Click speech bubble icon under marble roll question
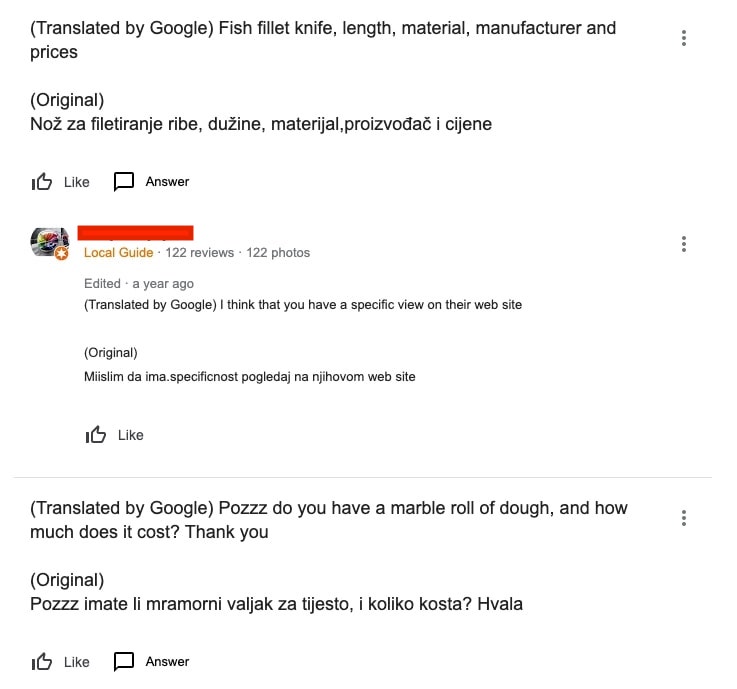The image size is (737, 689). (x=124, y=662)
